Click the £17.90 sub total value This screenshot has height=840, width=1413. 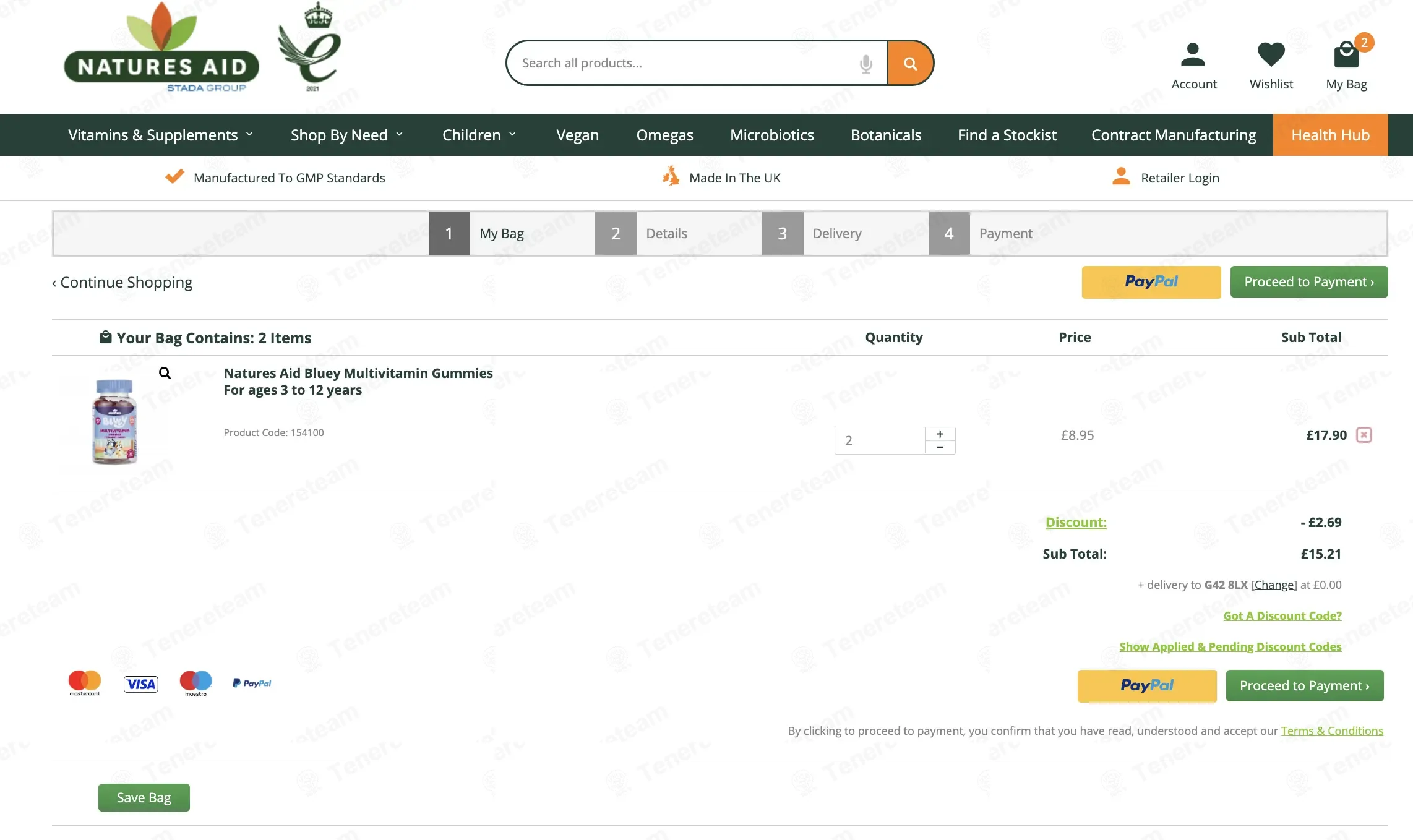point(1326,435)
